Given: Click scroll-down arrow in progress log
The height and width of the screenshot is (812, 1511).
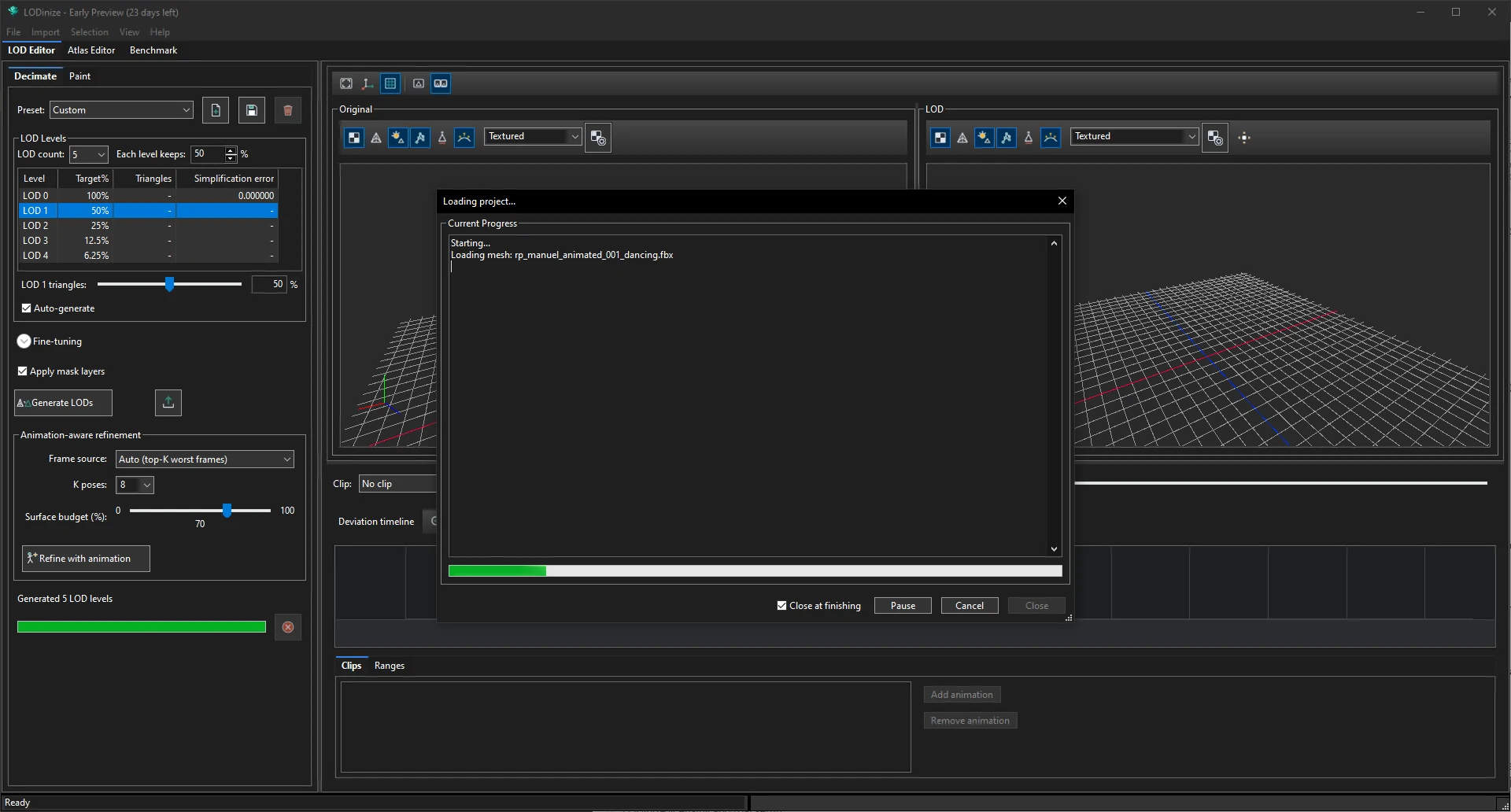Looking at the screenshot, I should (x=1054, y=549).
